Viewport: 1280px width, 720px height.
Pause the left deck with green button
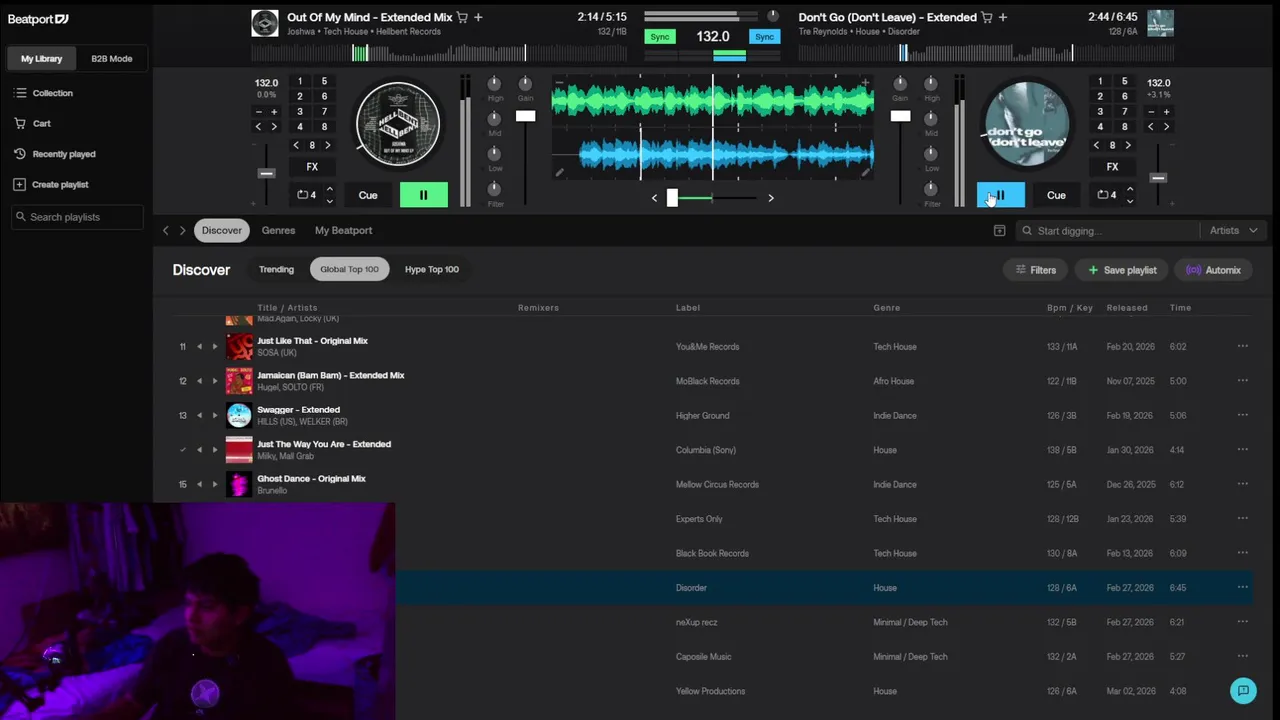point(423,195)
